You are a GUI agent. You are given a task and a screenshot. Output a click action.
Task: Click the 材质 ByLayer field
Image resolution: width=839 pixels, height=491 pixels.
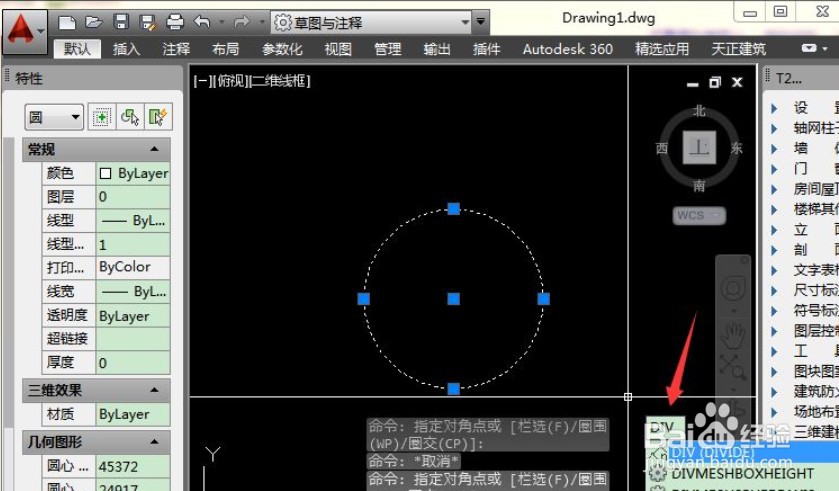click(x=133, y=415)
